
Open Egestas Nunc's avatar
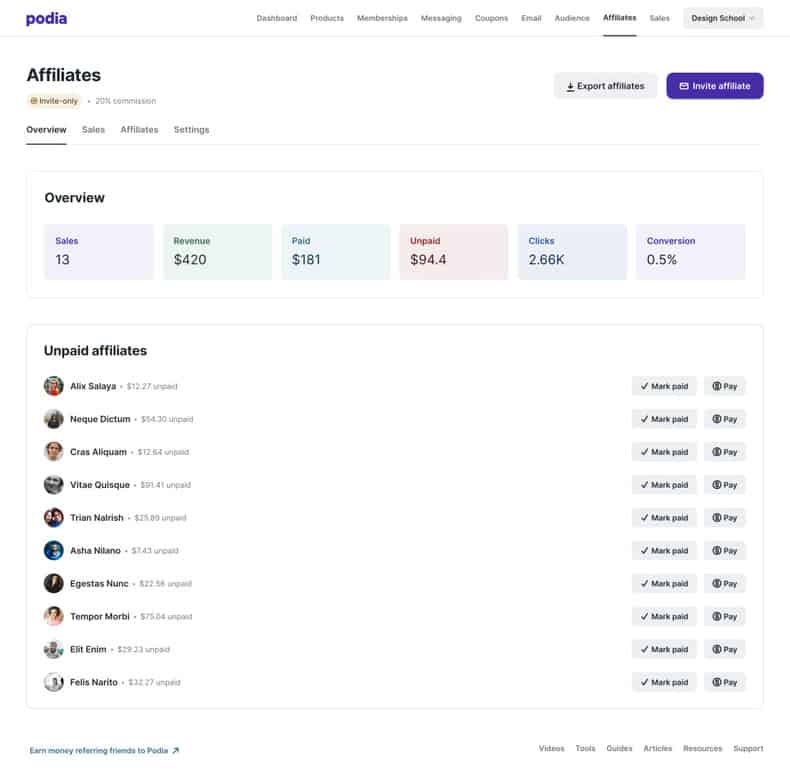pos(53,583)
